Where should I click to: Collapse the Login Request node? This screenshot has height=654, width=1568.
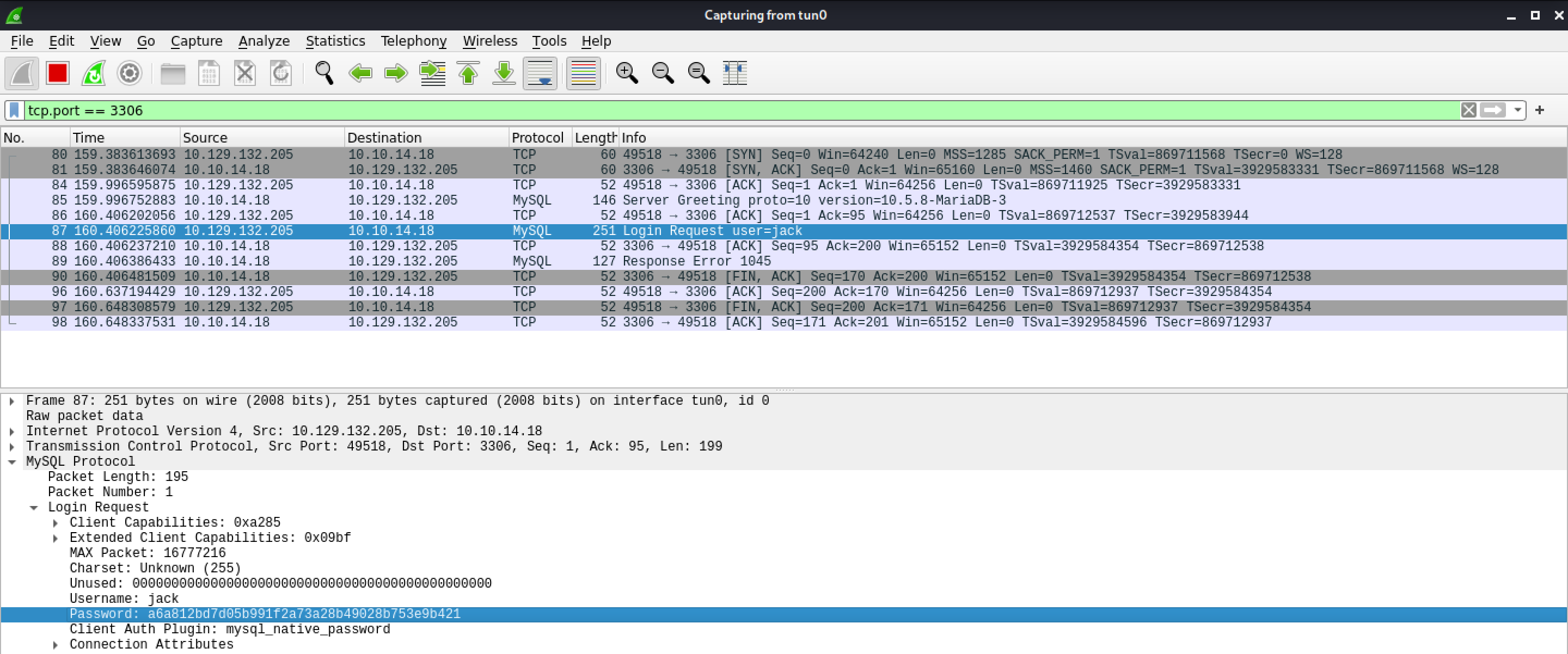coord(33,508)
